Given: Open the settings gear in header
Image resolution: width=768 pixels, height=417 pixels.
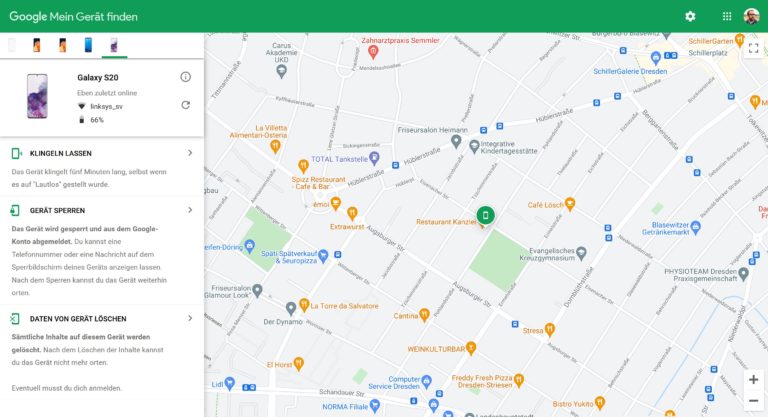Looking at the screenshot, I should point(690,16).
